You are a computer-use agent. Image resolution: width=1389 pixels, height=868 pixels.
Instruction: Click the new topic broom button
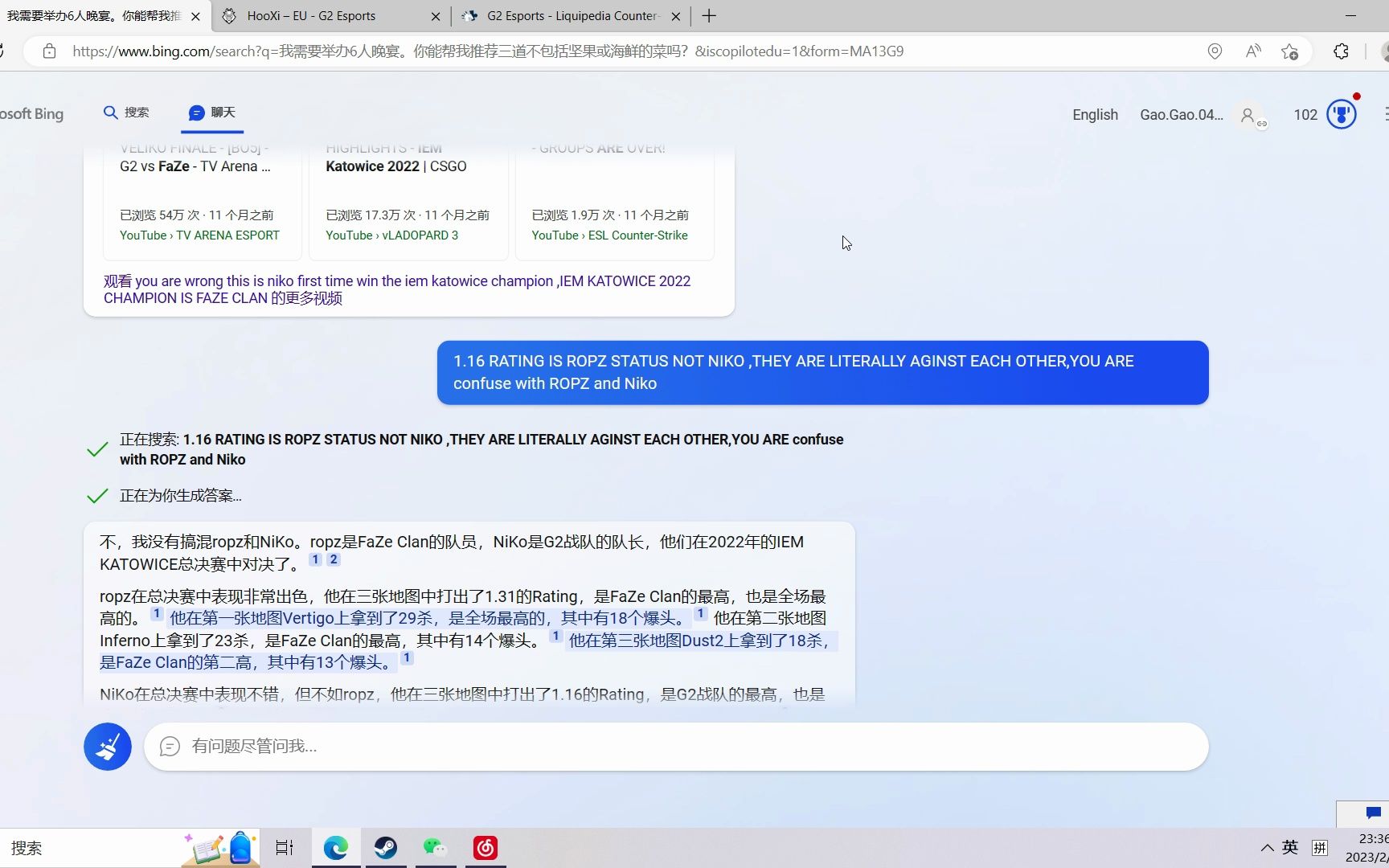(108, 747)
